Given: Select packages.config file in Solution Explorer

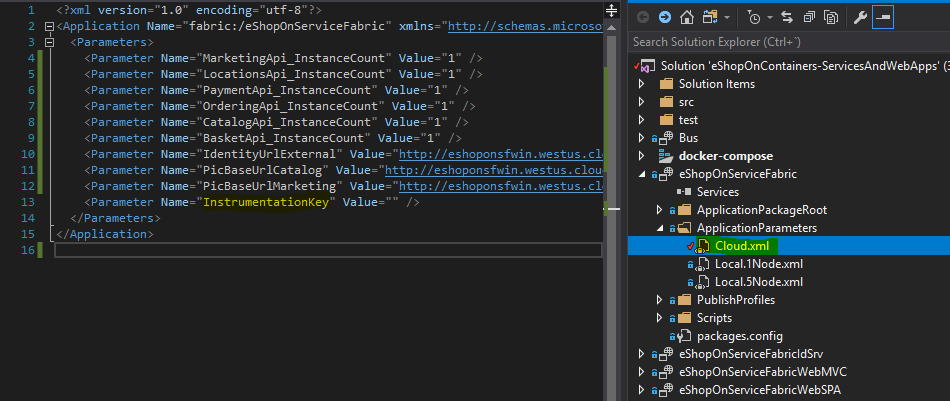Looking at the screenshot, I should click(739, 336).
